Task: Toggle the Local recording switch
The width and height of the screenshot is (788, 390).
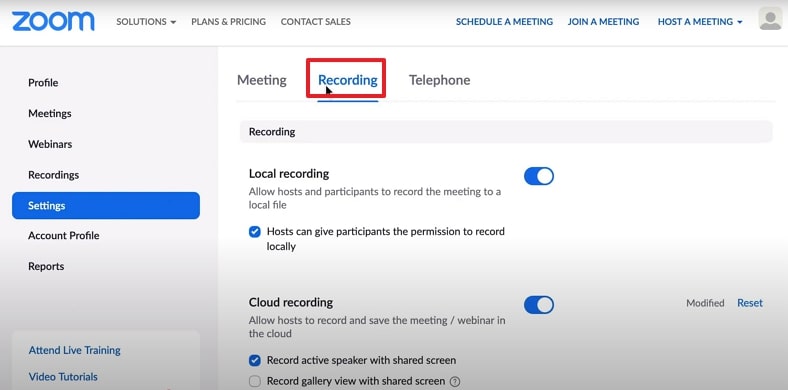Action: [x=539, y=176]
